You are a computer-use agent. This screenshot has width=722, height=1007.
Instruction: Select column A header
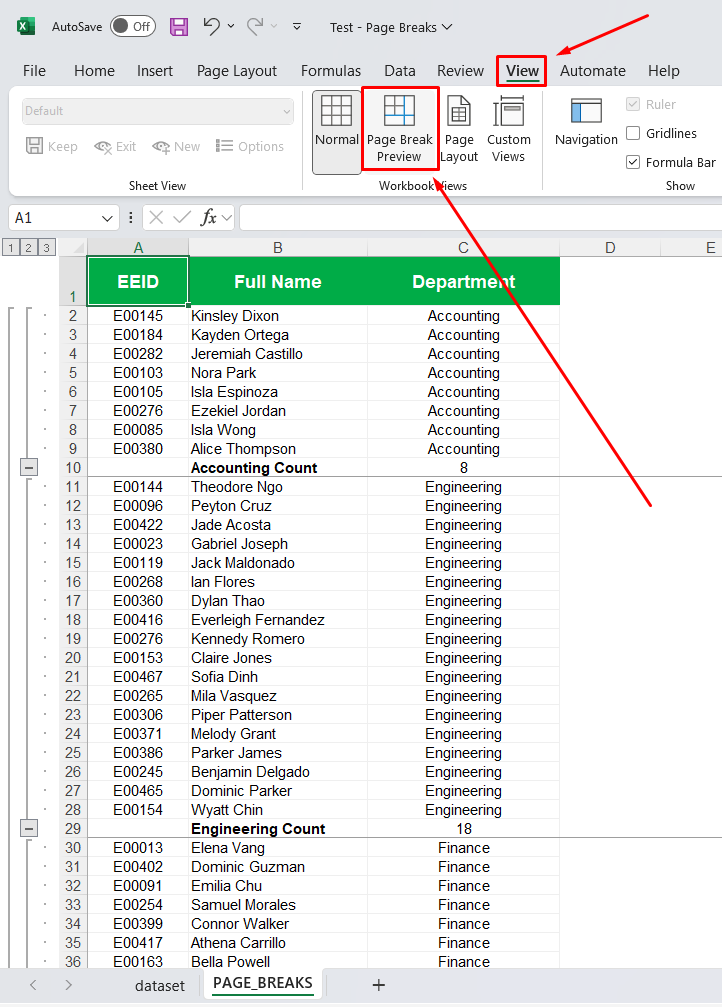[138, 247]
